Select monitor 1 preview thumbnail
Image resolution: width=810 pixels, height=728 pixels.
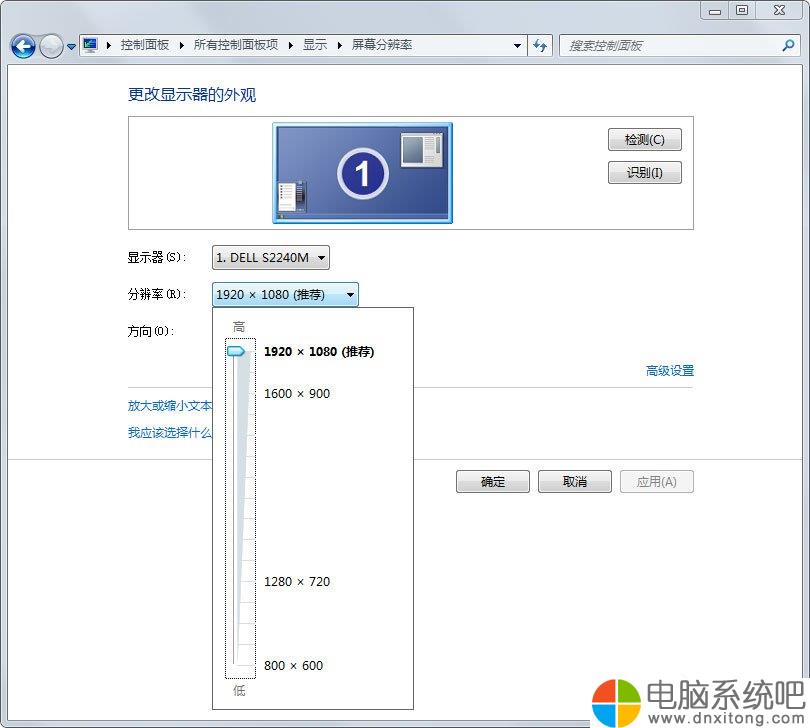(362, 173)
